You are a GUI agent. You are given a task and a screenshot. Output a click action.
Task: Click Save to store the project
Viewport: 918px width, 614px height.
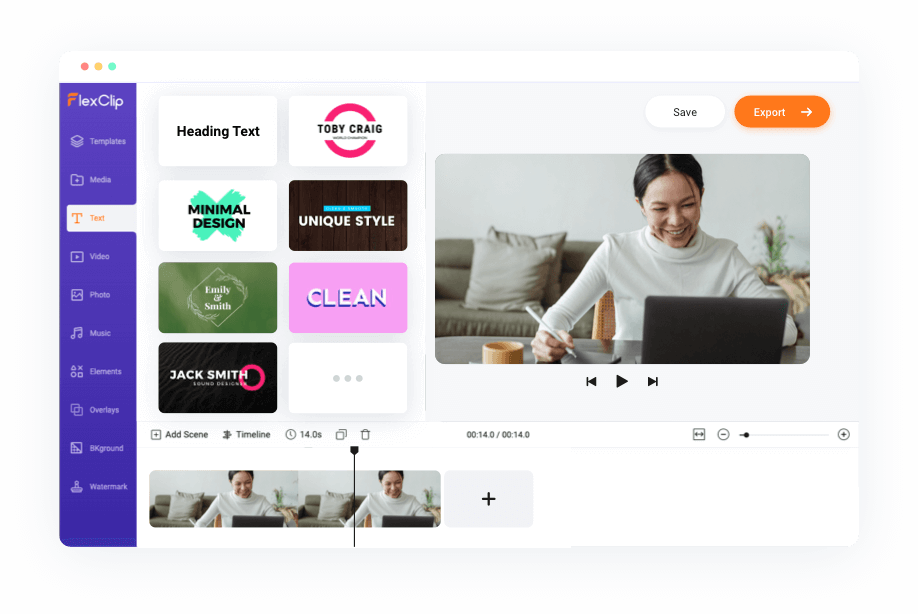tap(685, 111)
